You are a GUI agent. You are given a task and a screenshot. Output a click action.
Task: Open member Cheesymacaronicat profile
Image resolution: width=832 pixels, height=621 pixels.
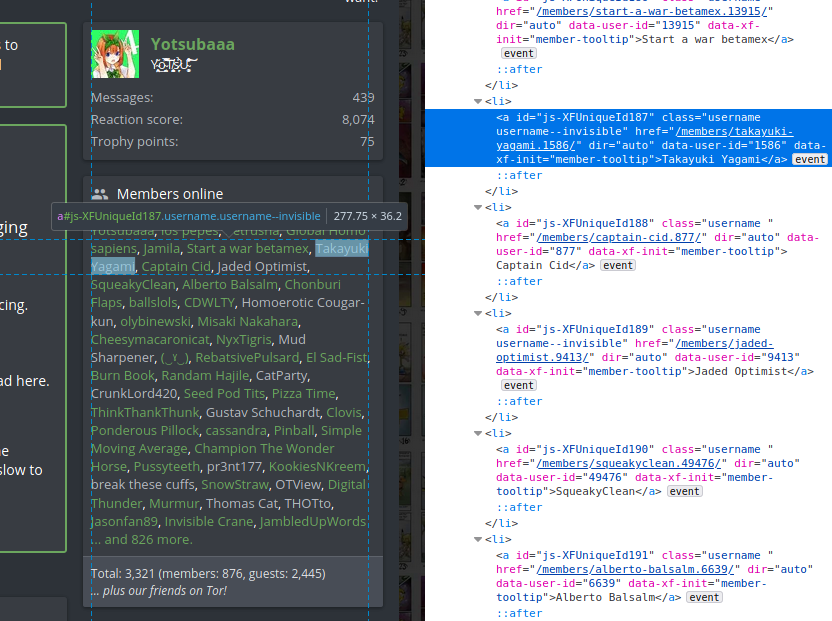150,340
